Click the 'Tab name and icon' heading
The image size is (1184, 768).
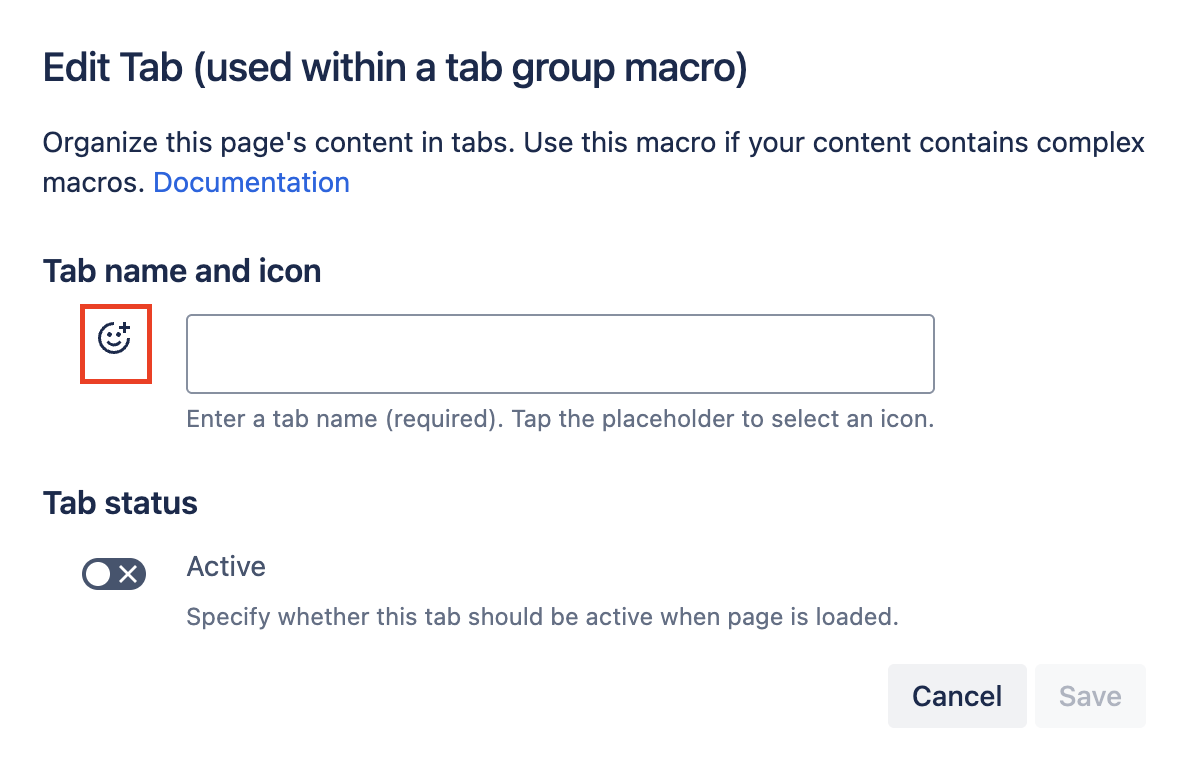(182, 270)
